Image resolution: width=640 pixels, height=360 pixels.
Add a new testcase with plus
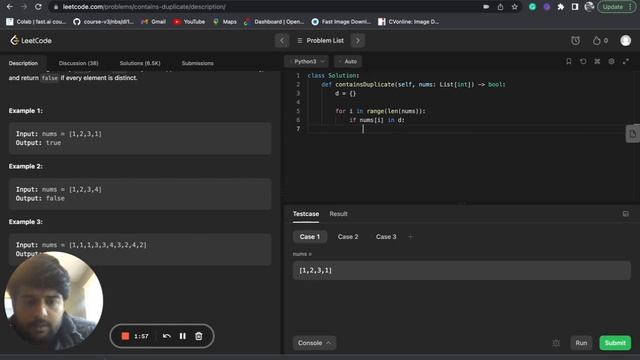411,237
